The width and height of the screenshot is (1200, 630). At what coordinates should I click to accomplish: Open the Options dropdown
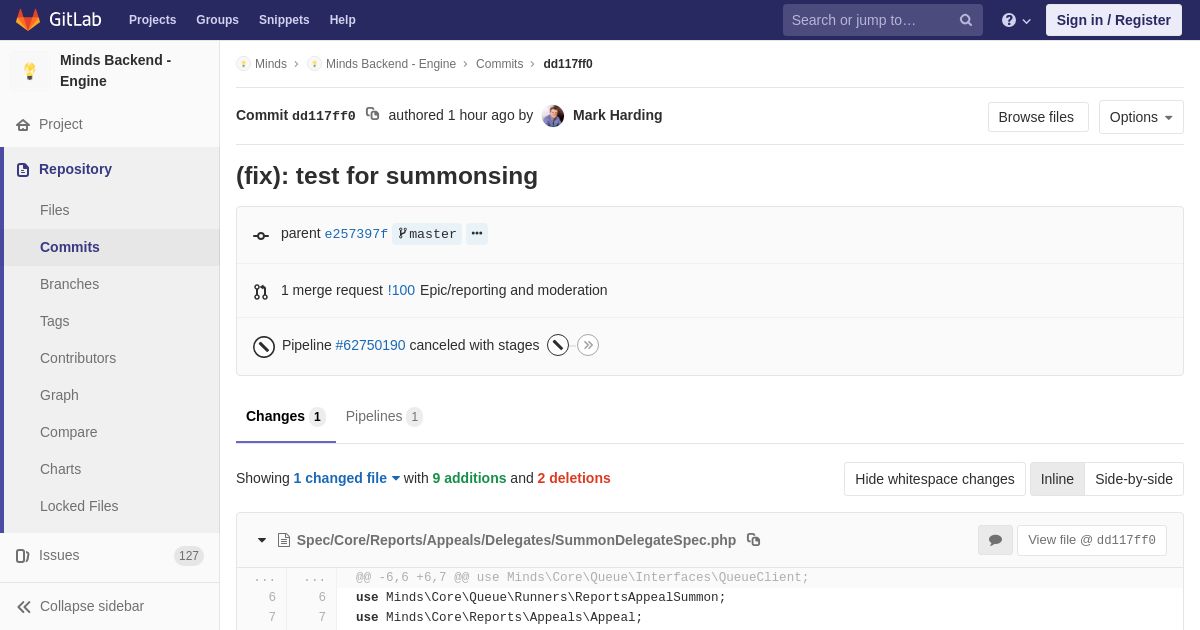[x=1141, y=117]
